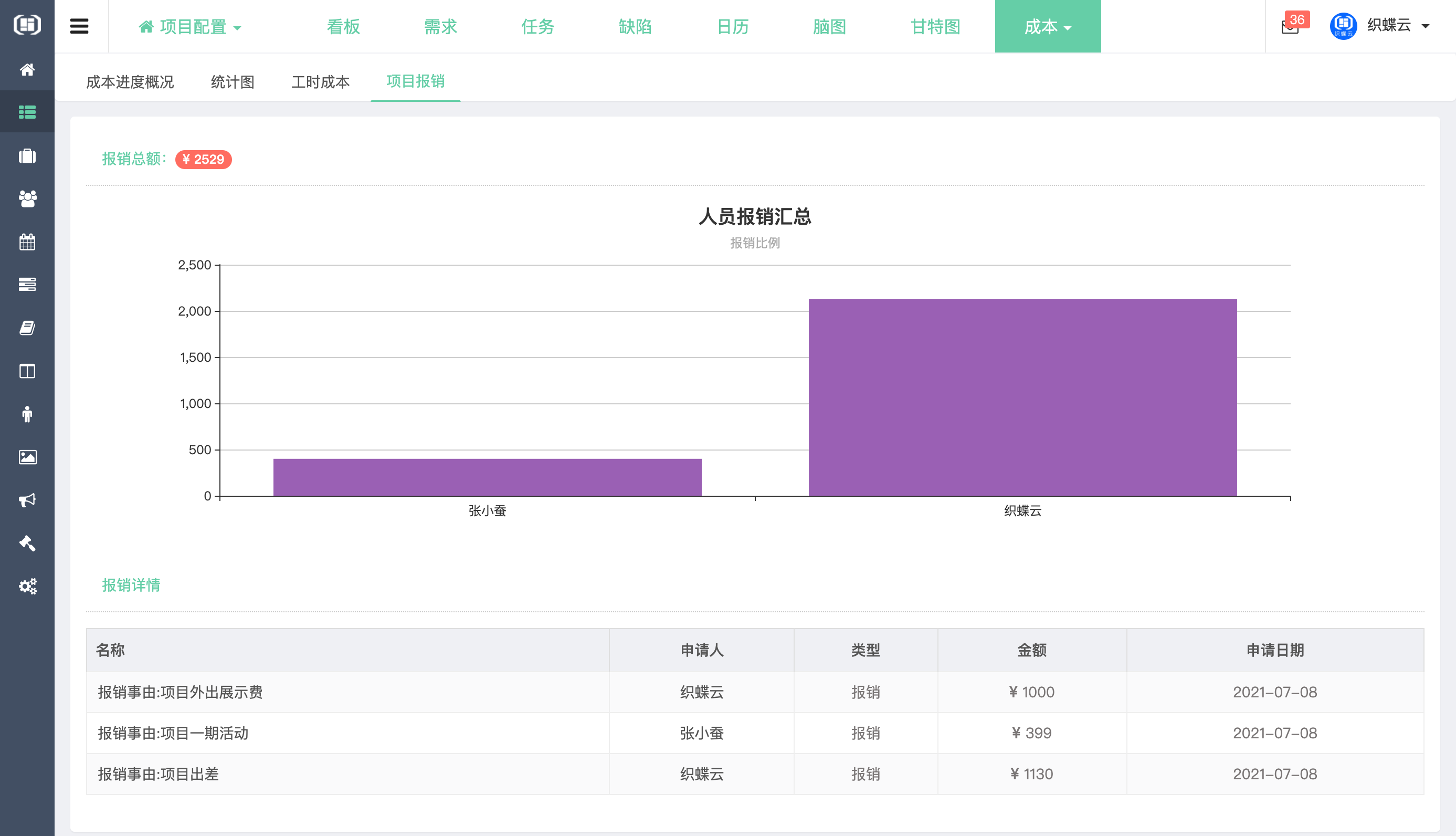Open the 甘特图 view from the navigation bar
This screenshot has height=836, width=1456.
click(x=934, y=26)
